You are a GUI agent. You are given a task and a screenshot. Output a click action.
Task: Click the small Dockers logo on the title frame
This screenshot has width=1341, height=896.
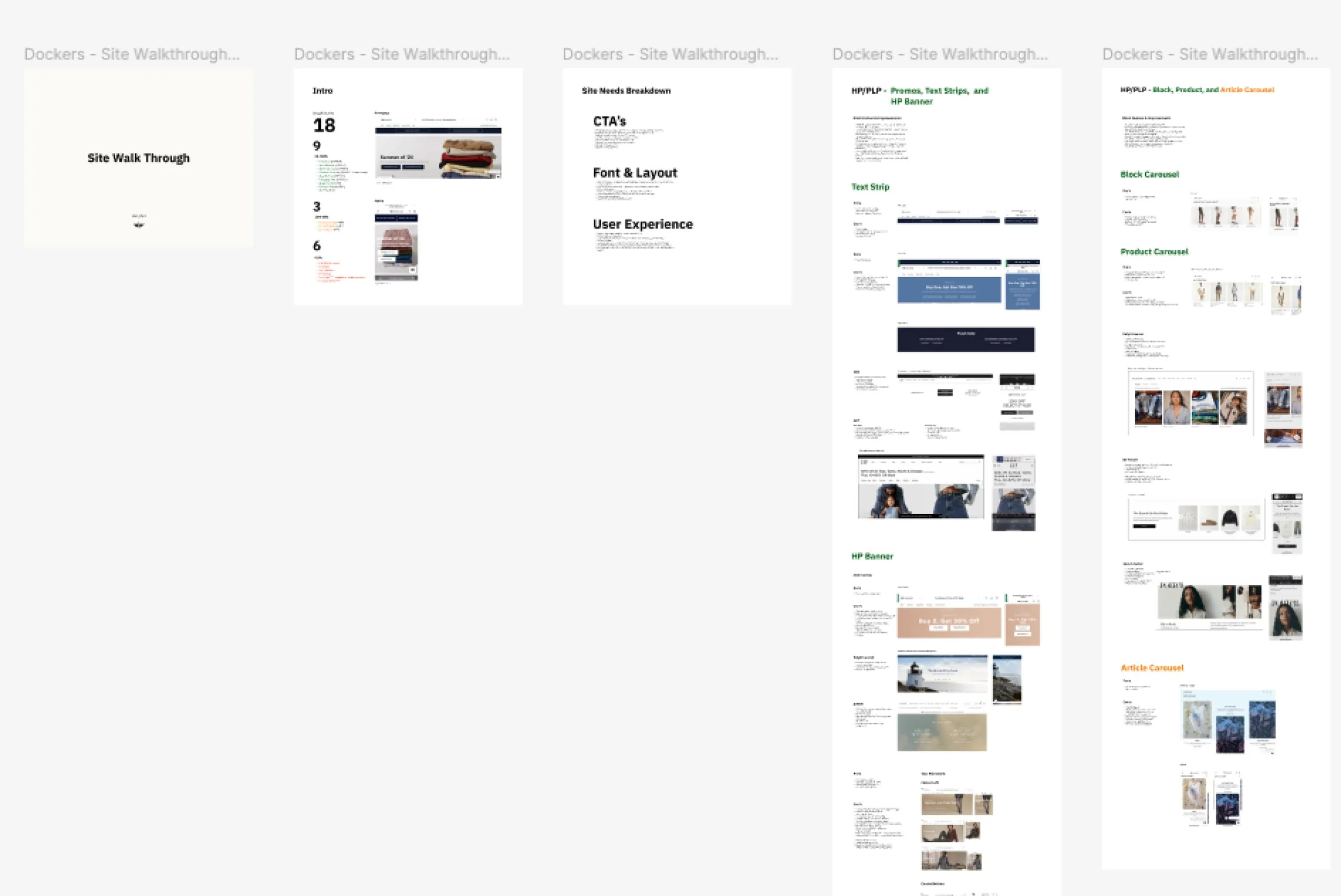[138, 224]
